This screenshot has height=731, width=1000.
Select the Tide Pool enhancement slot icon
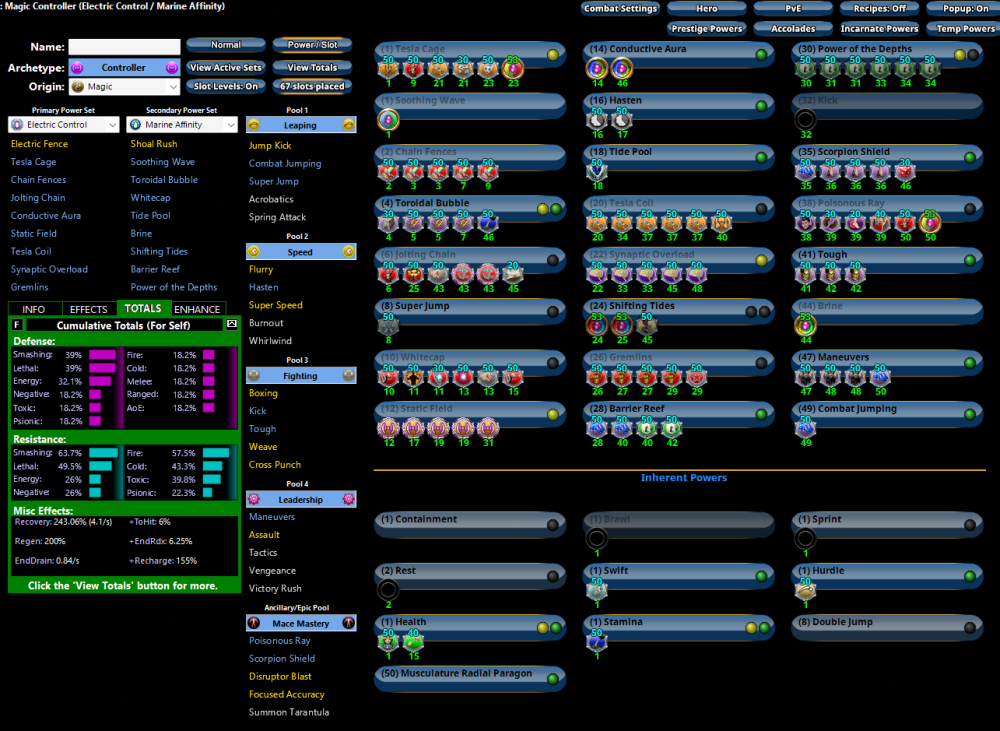pyautogui.click(x=596, y=171)
